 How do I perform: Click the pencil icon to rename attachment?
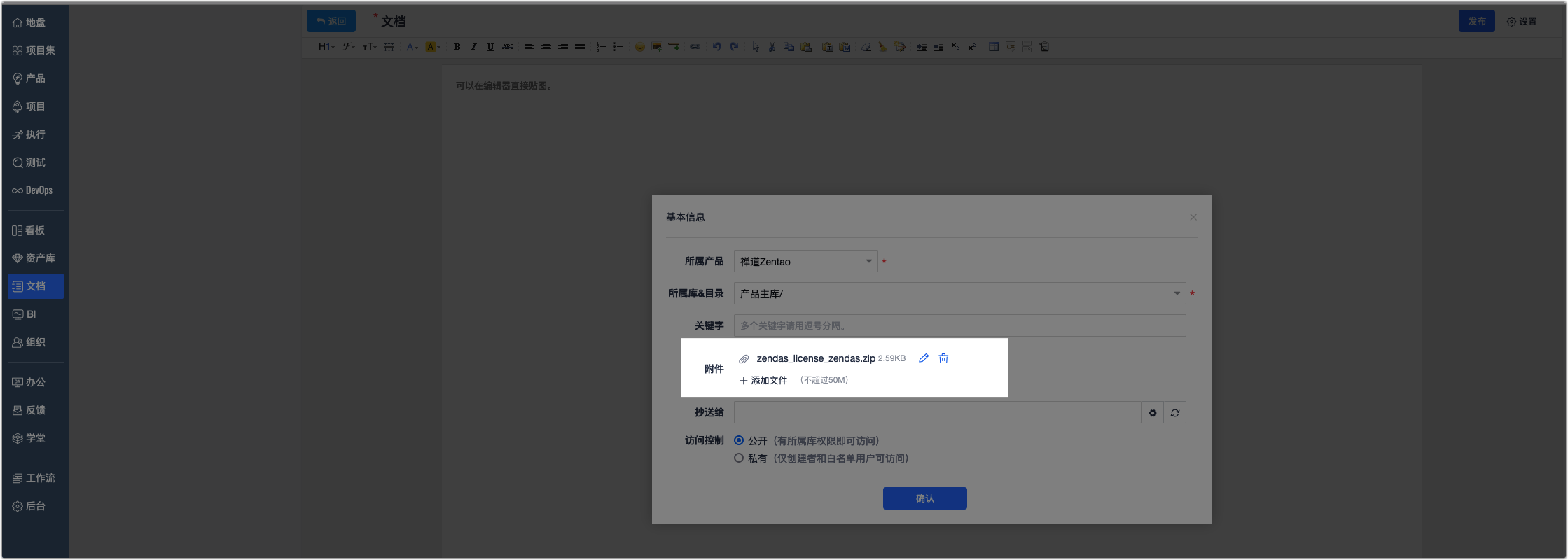pyautogui.click(x=924, y=358)
